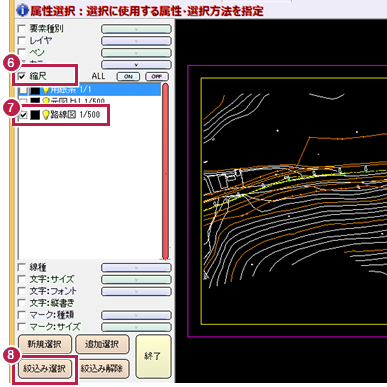Screen dimensions: 387x387
Task: Open the 要素種別 dropdown
Action: (136, 29)
